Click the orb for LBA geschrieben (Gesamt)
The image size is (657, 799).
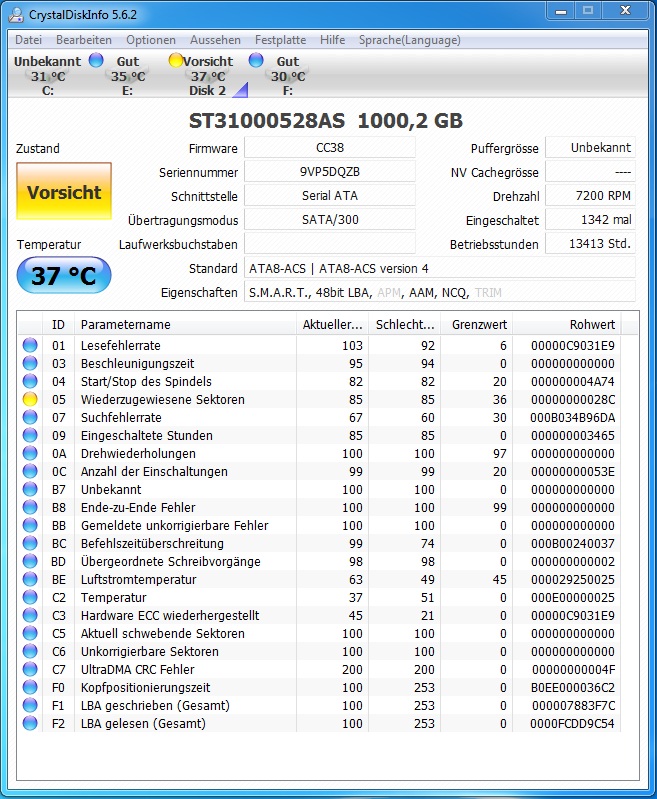[30, 705]
